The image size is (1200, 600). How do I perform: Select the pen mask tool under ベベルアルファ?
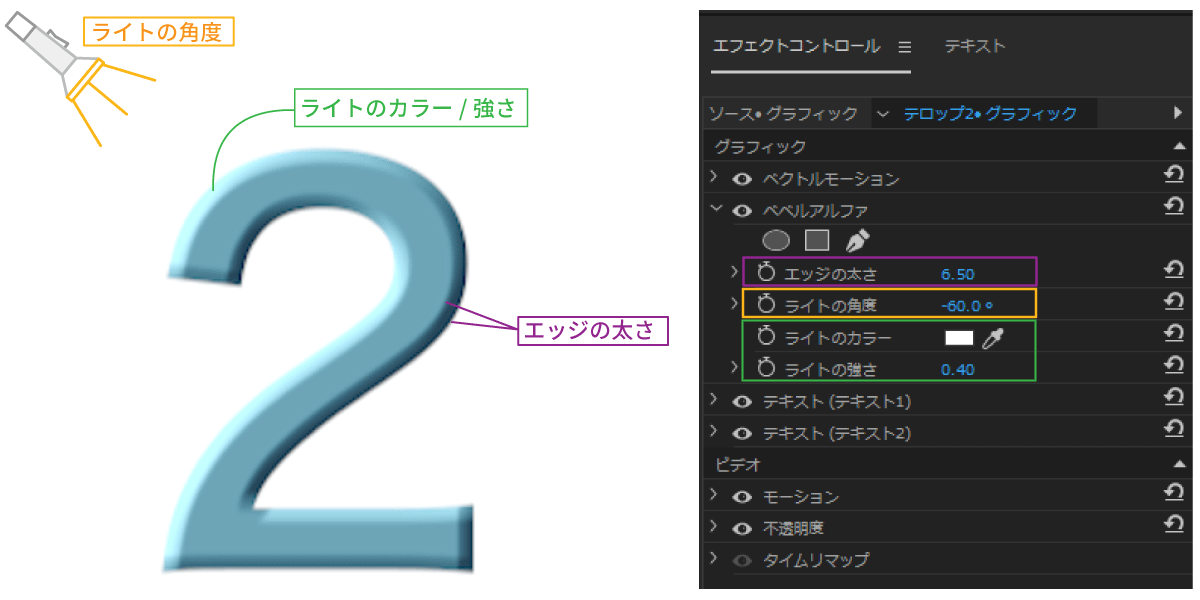858,241
